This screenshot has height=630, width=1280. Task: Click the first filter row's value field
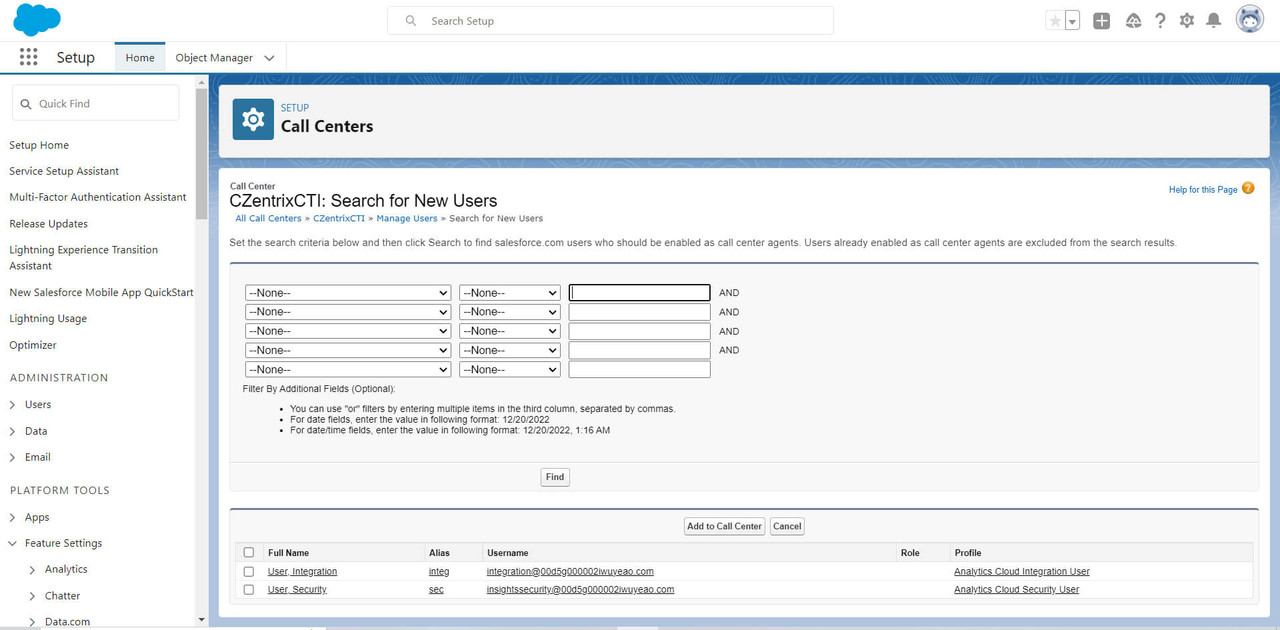point(640,293)
